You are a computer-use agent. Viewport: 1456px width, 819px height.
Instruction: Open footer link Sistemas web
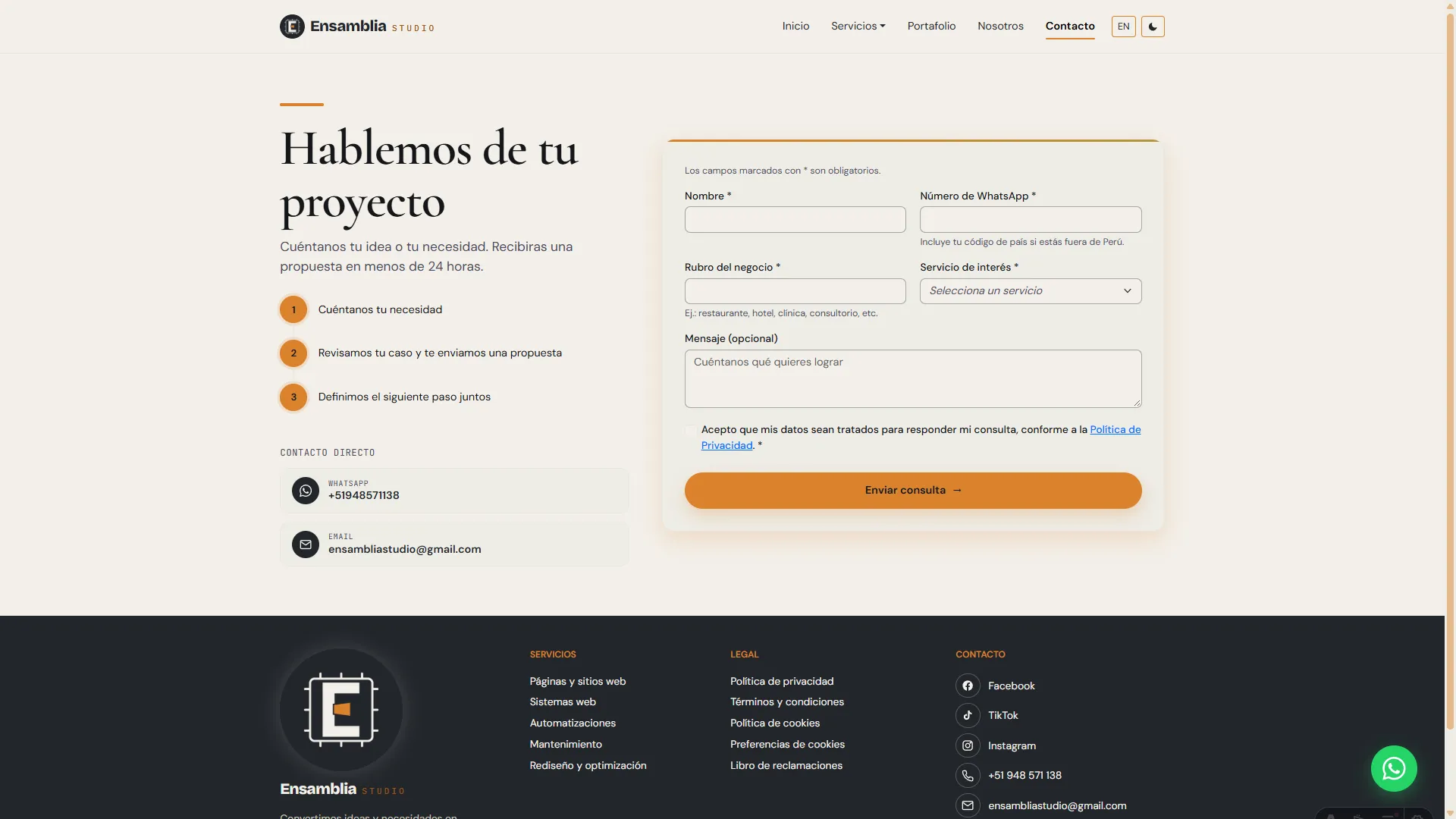tap(563, 701)
